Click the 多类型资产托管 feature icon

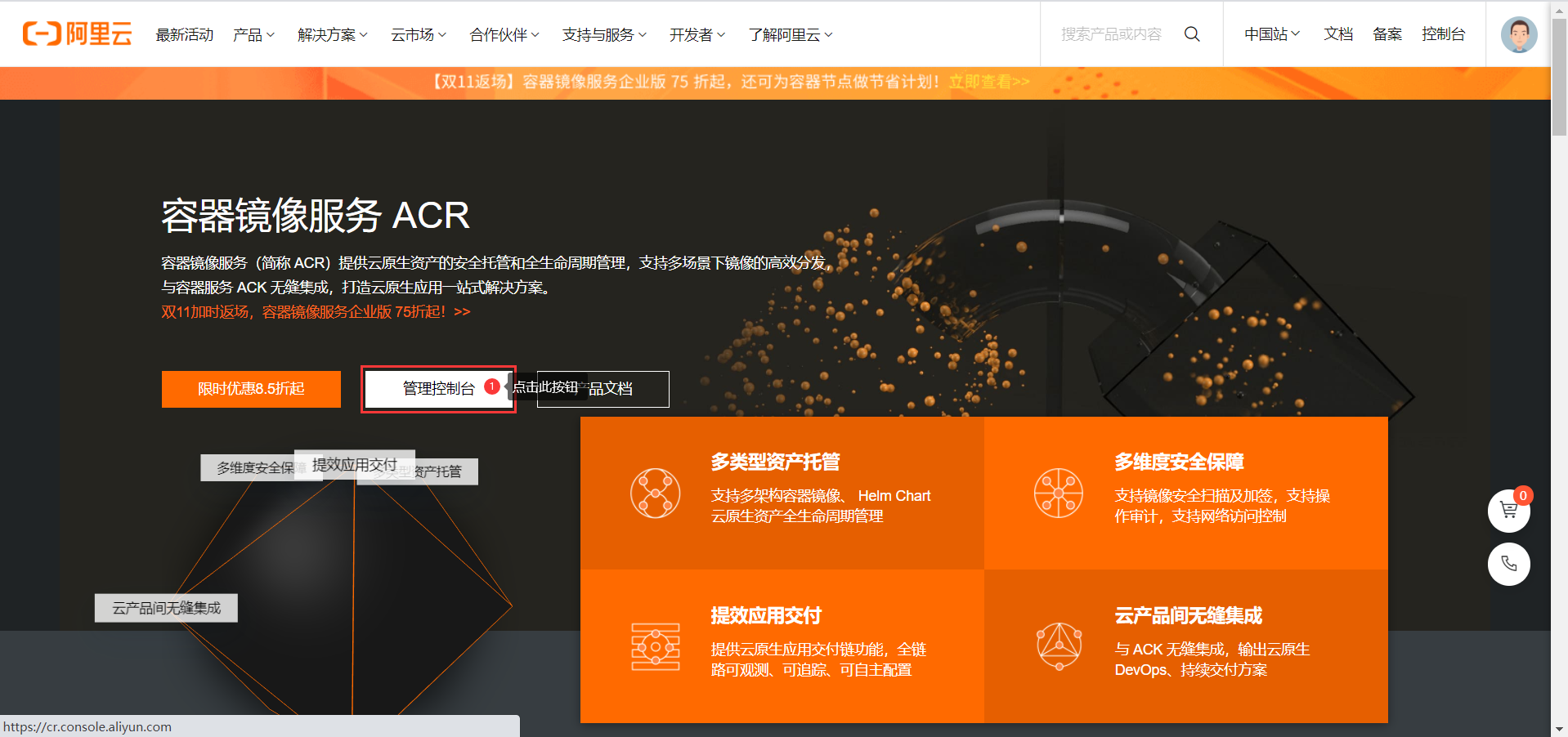click(x=656, y=493)
